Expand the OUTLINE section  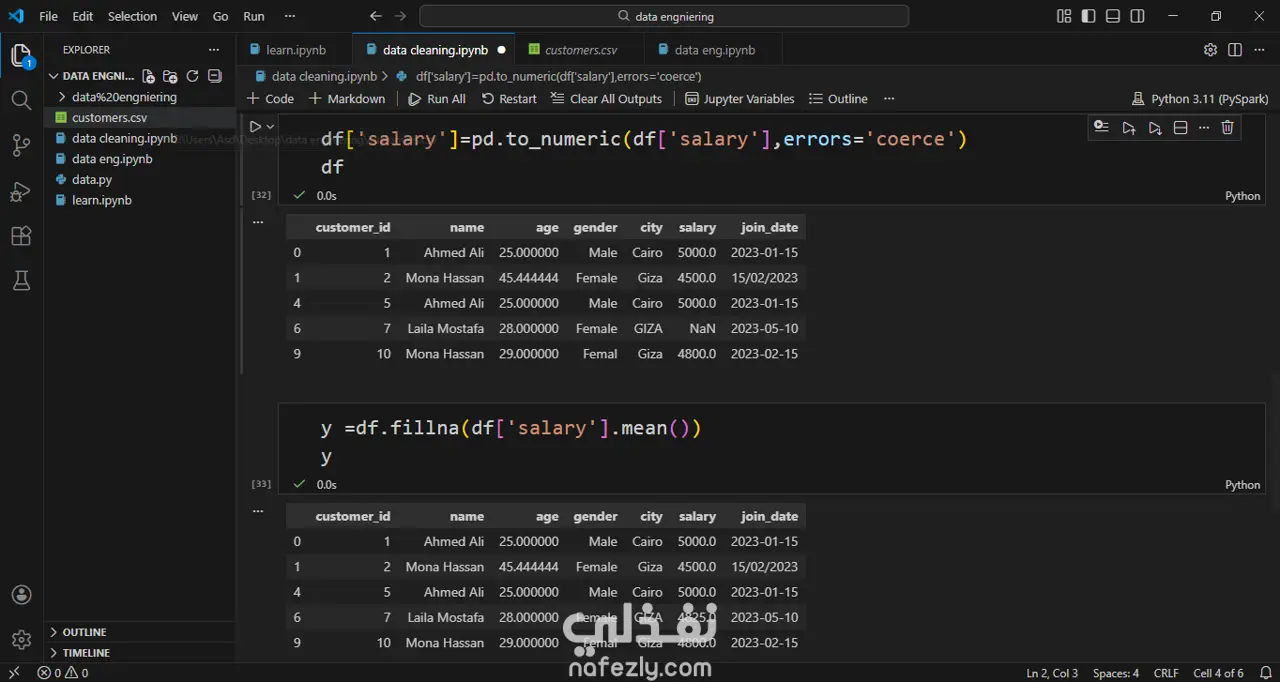[84, 632]
